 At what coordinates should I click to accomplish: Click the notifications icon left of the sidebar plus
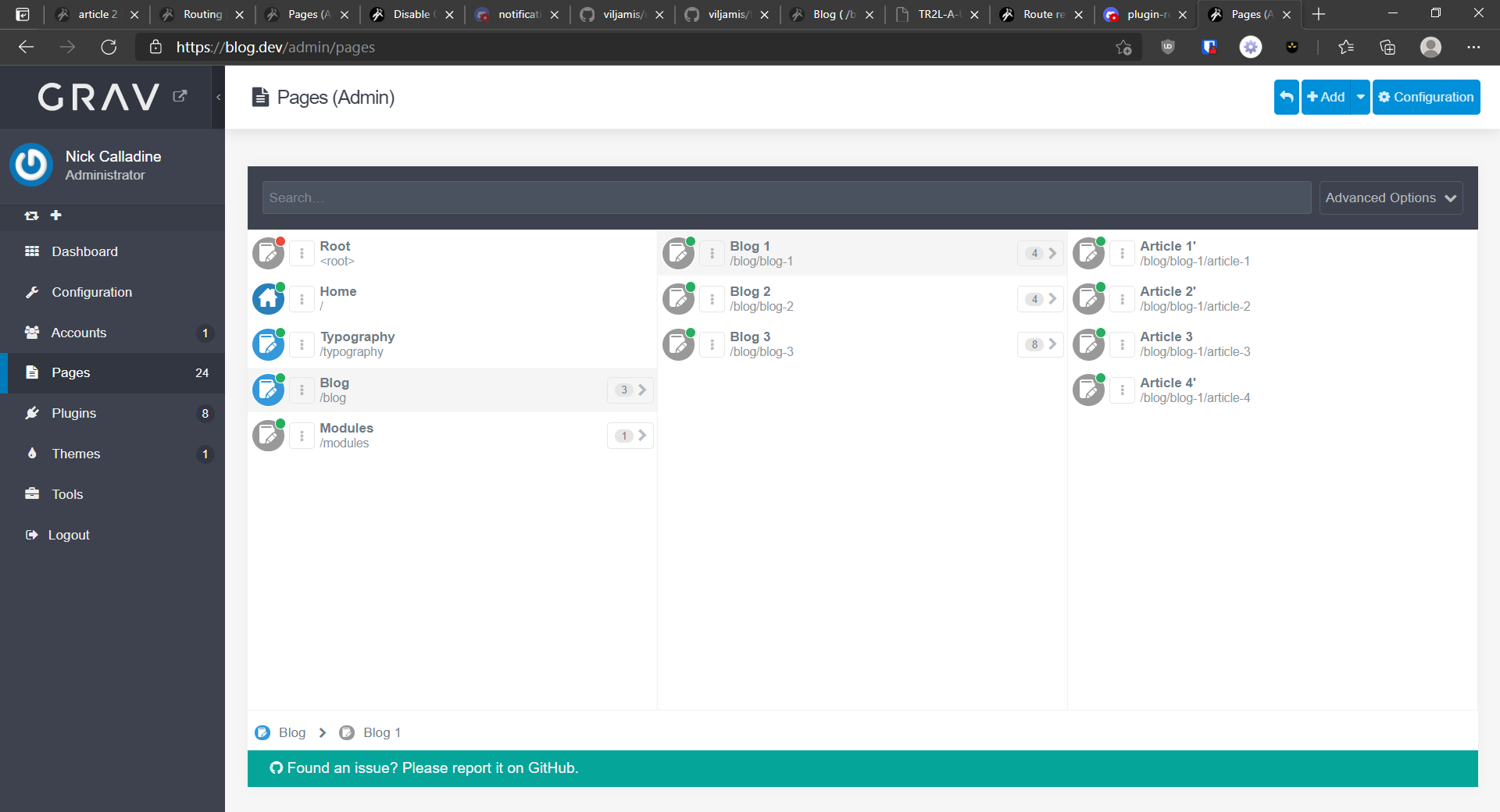tap(31, 215)
